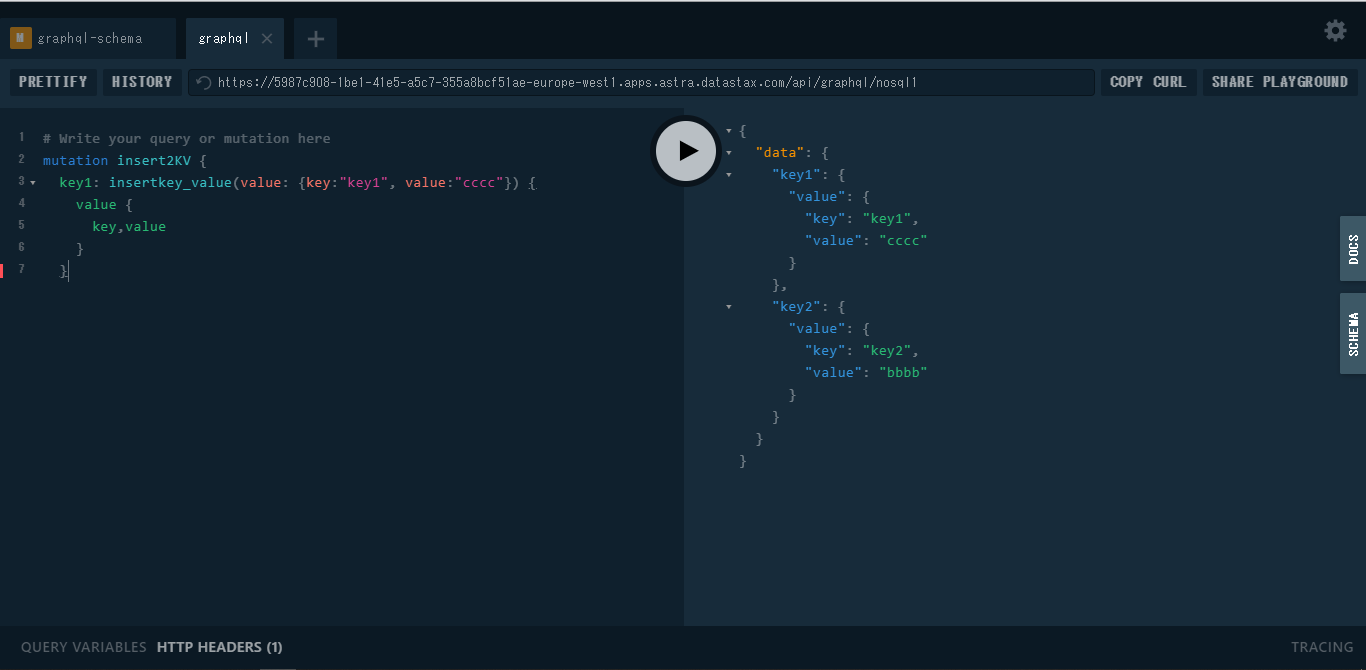Click line number 7 in the gutter
Screen dimensions: 1366x670
[x=21, y=269]
